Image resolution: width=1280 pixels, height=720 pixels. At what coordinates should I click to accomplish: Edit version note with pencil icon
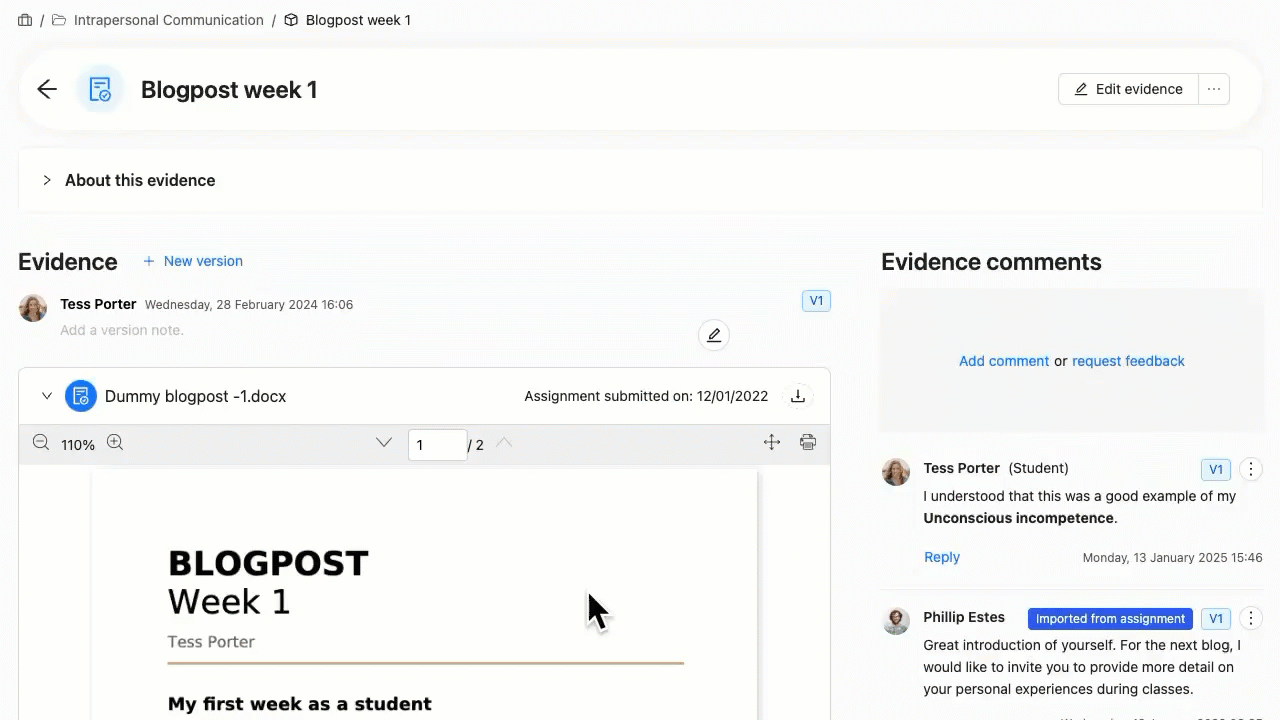(714, 335)
